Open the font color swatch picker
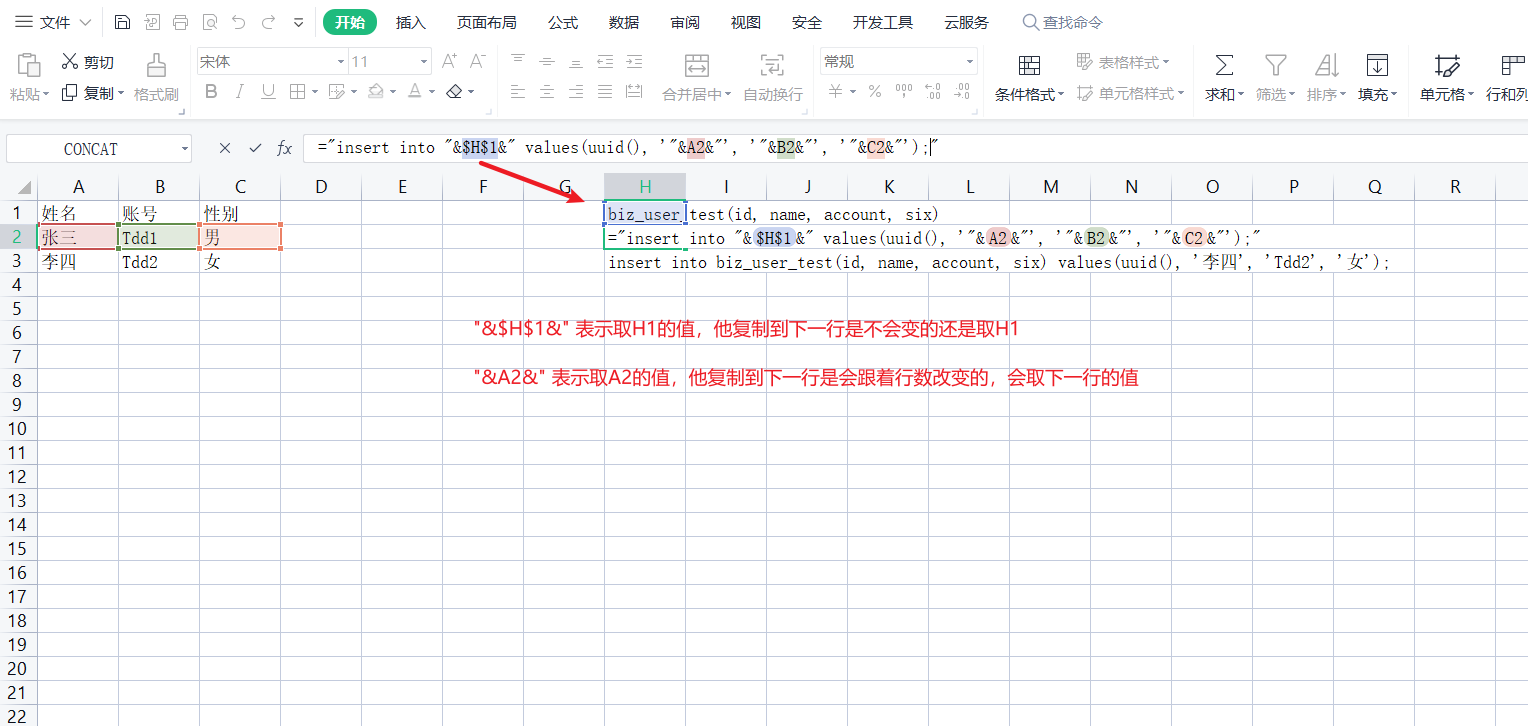This screenshot has height=726, width=1528. click(416, 90)
